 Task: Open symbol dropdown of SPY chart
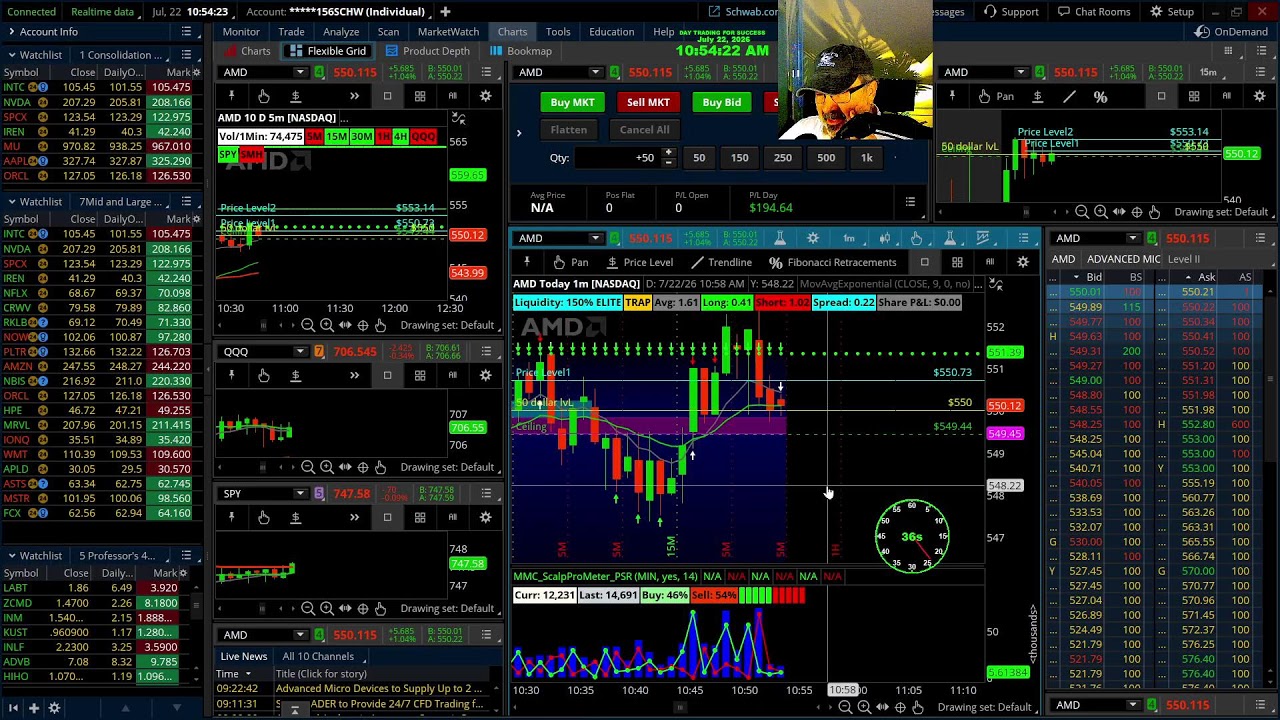pyautogui.click(x=300, y=494)
